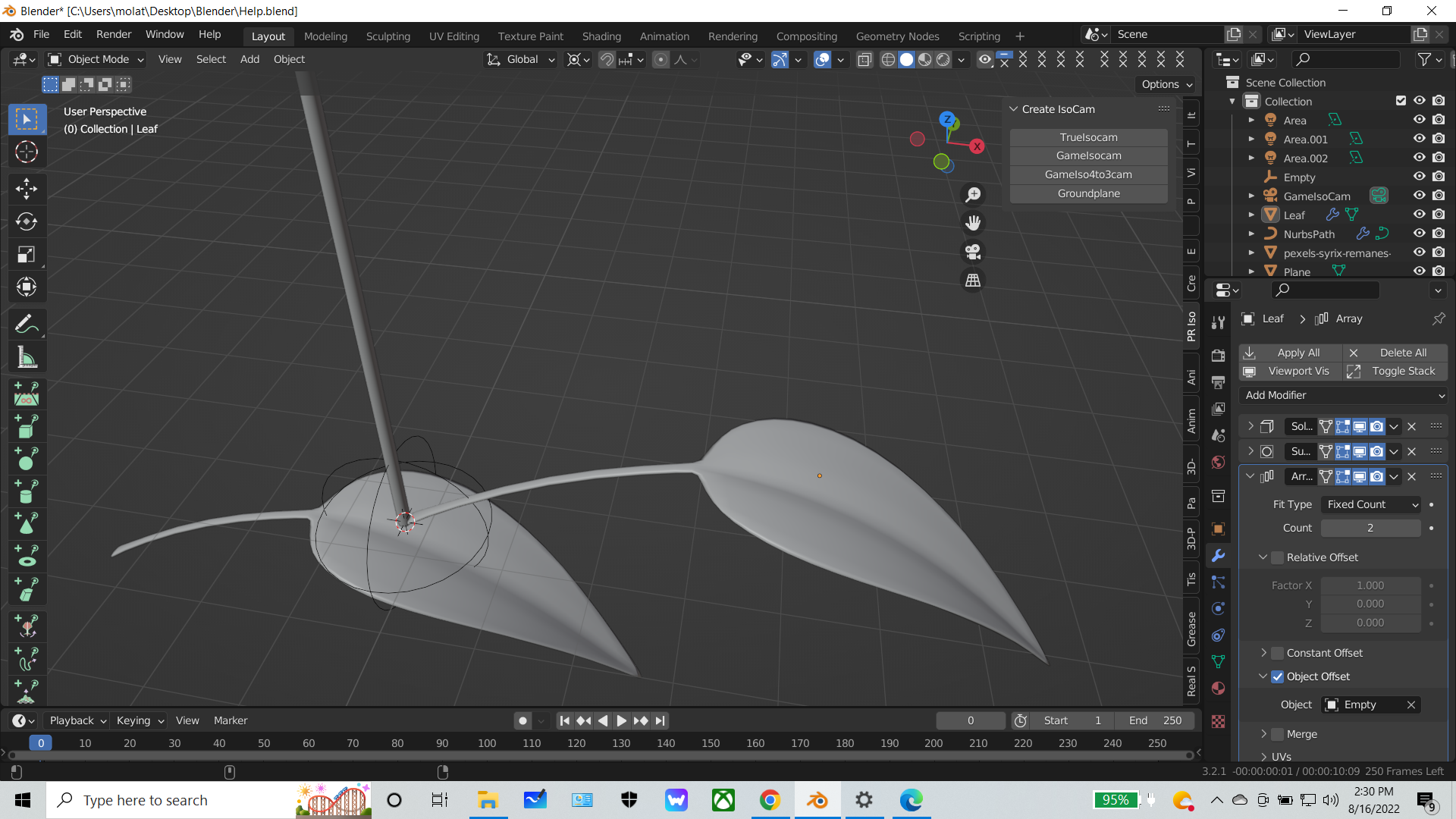Toggle X-ray display icon

864,60
